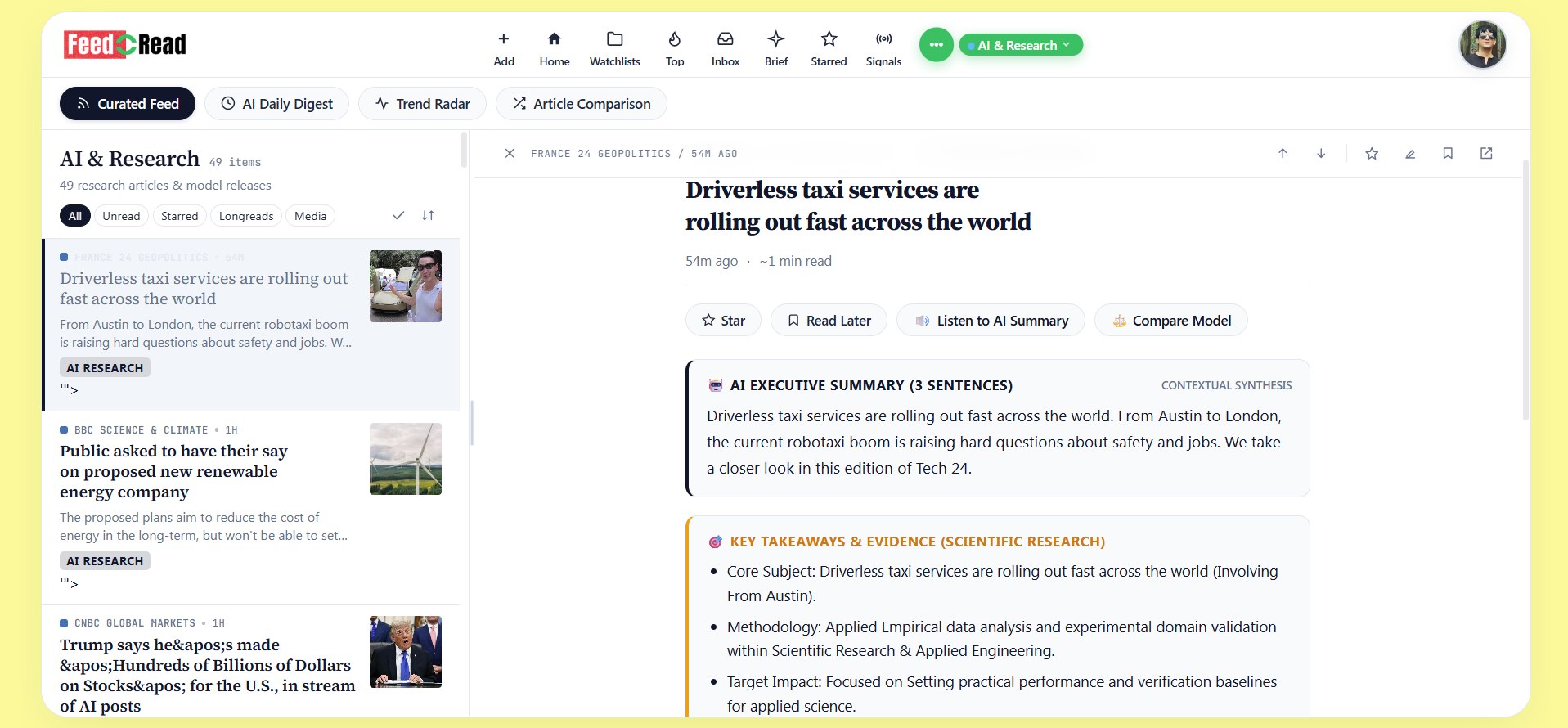1568x728 pixels.
Task: Open article in external window
Action: pyautogui.click(x=1486, y=154)
